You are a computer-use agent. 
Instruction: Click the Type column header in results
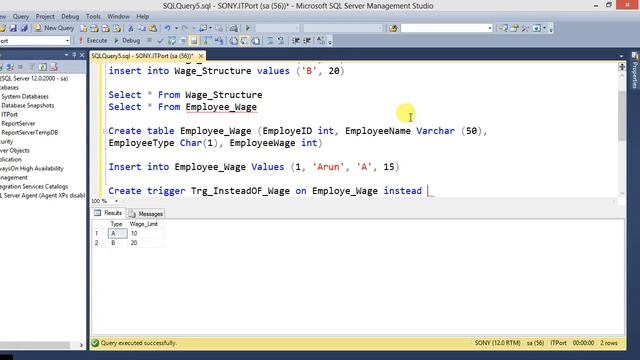(x=117, y=224)
